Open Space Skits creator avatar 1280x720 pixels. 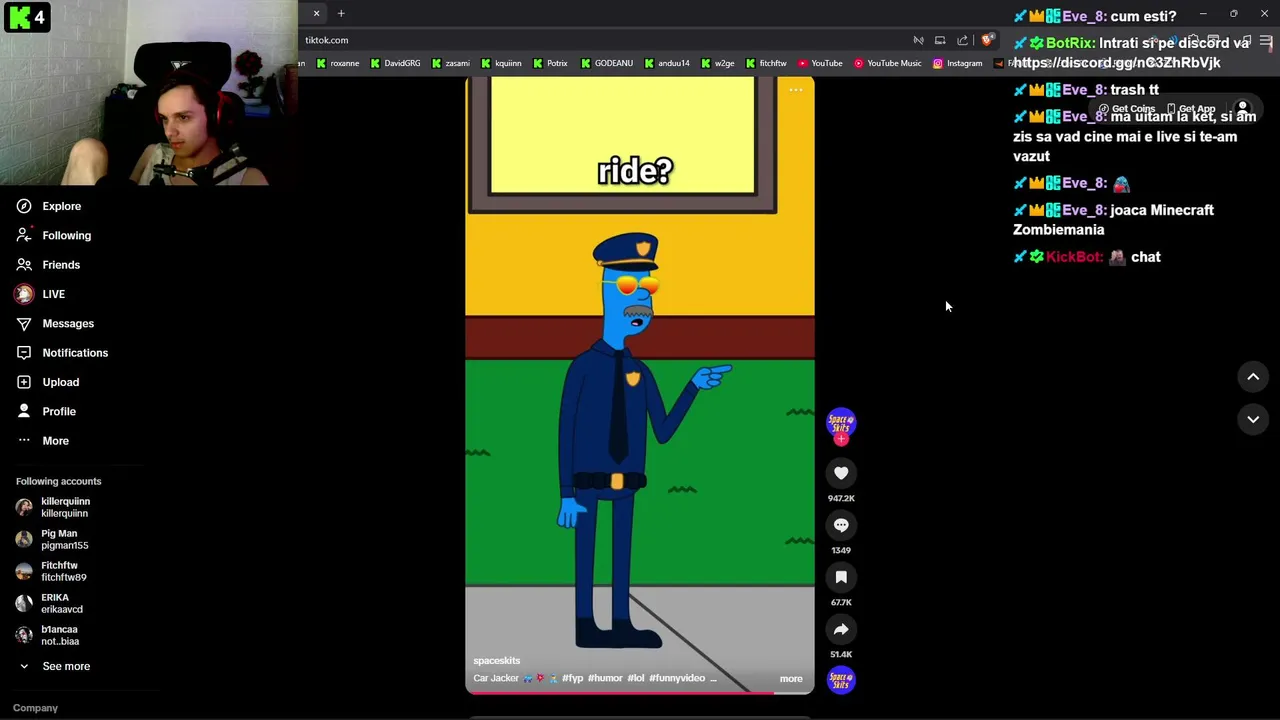(x=841, y=422)
